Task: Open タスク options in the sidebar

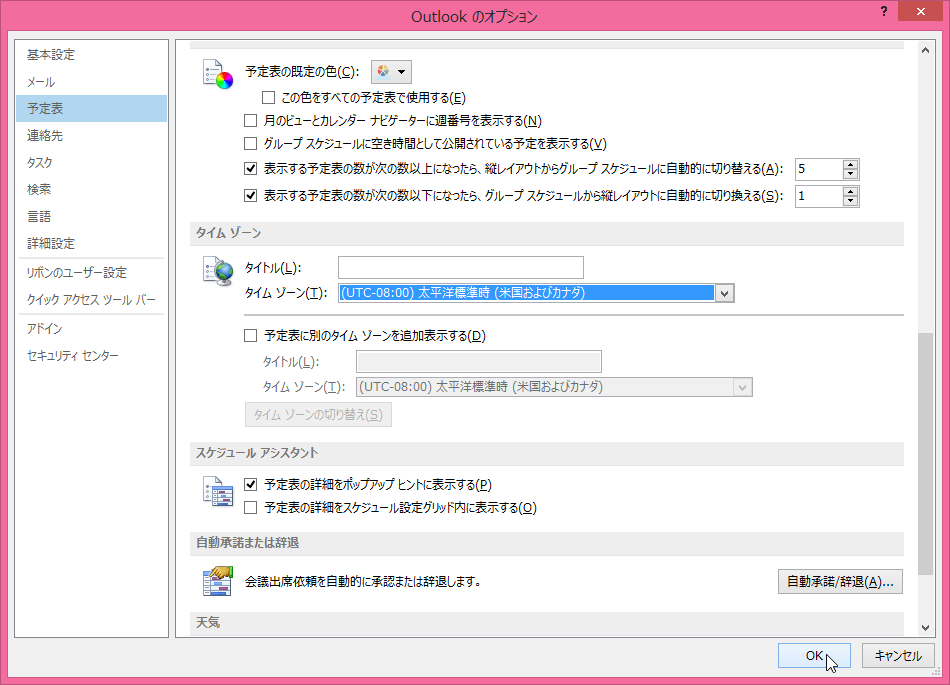Action: coord(91,162)
